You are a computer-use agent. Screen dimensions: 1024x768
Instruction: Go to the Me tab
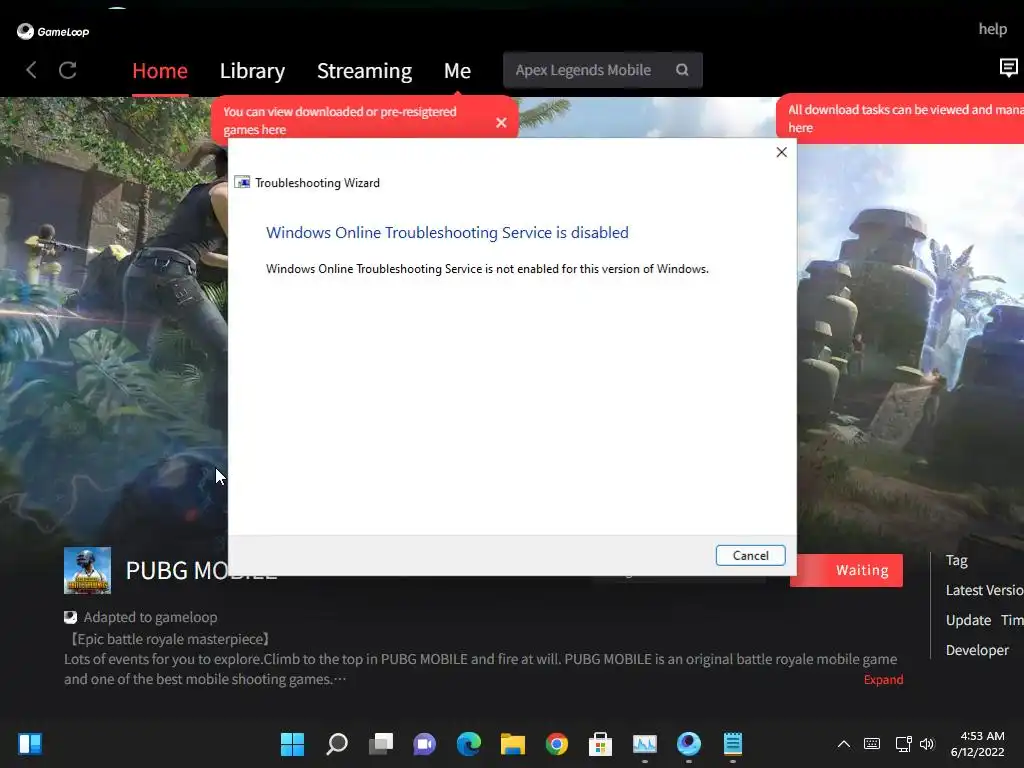(457, 71)
